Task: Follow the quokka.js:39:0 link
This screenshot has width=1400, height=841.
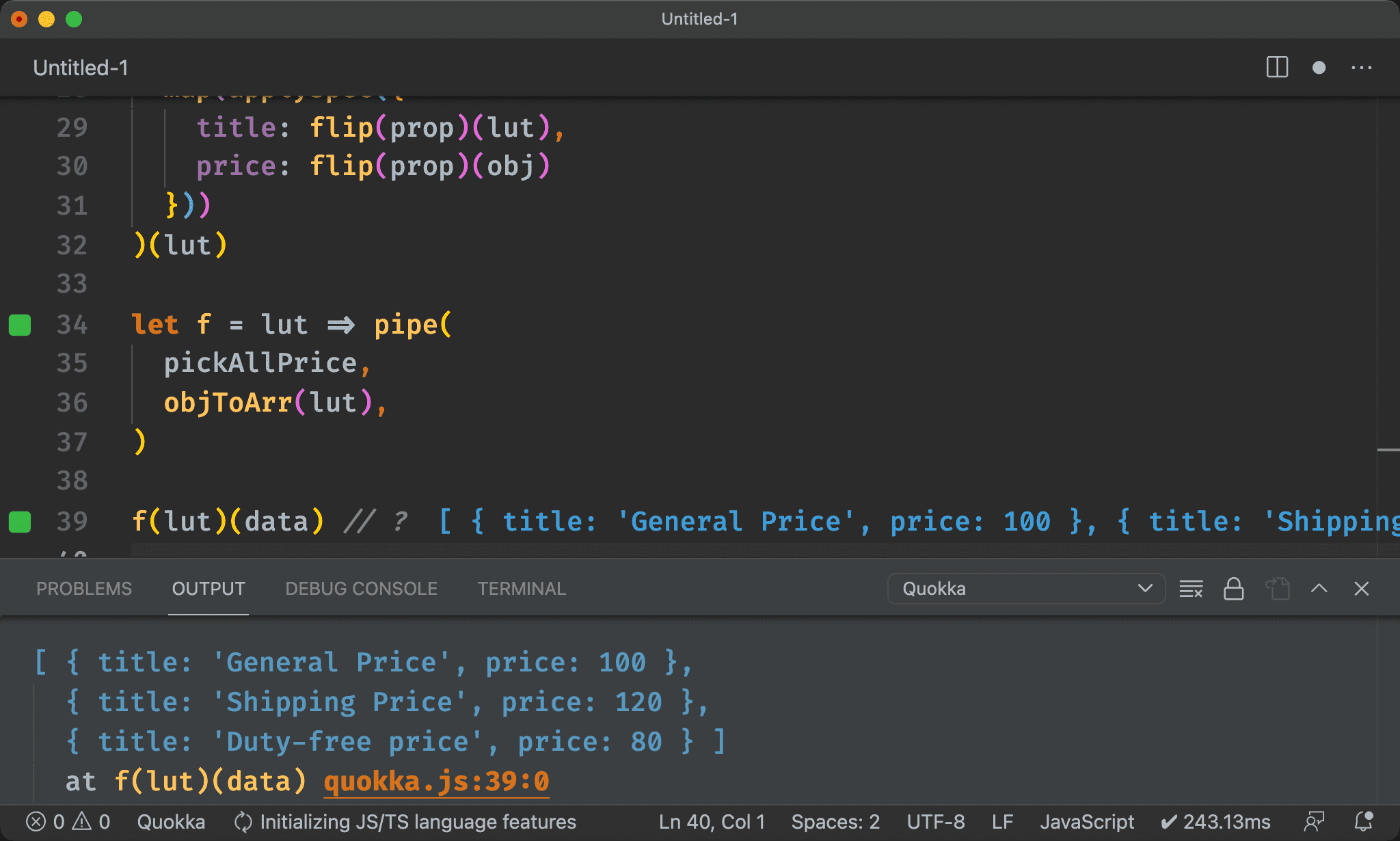Action: 436,781
